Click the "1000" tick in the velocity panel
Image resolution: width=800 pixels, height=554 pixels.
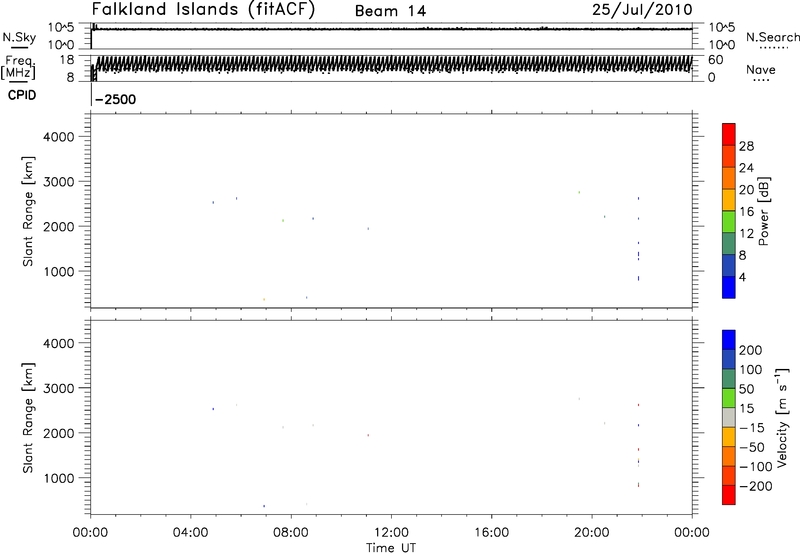59,478
